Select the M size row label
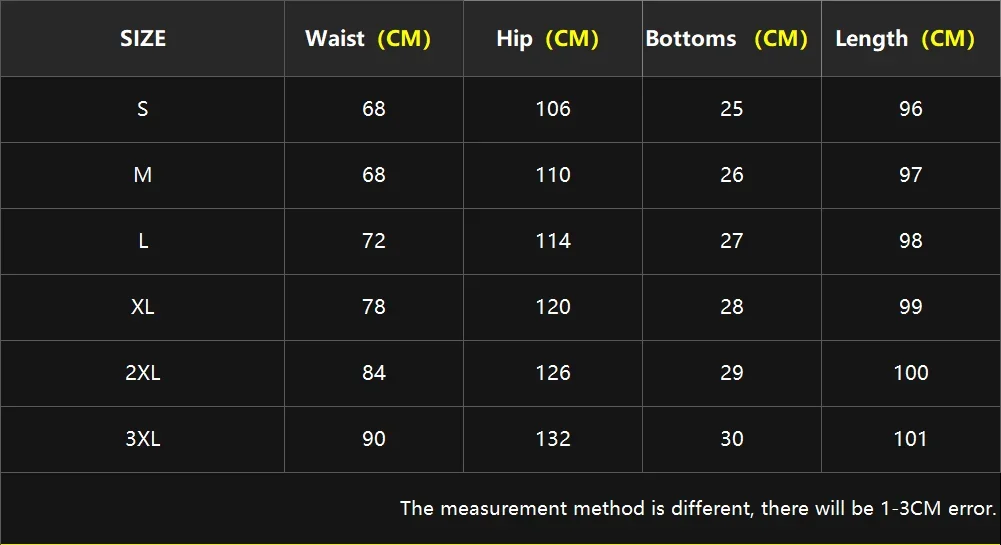 (x=143, y=175)
